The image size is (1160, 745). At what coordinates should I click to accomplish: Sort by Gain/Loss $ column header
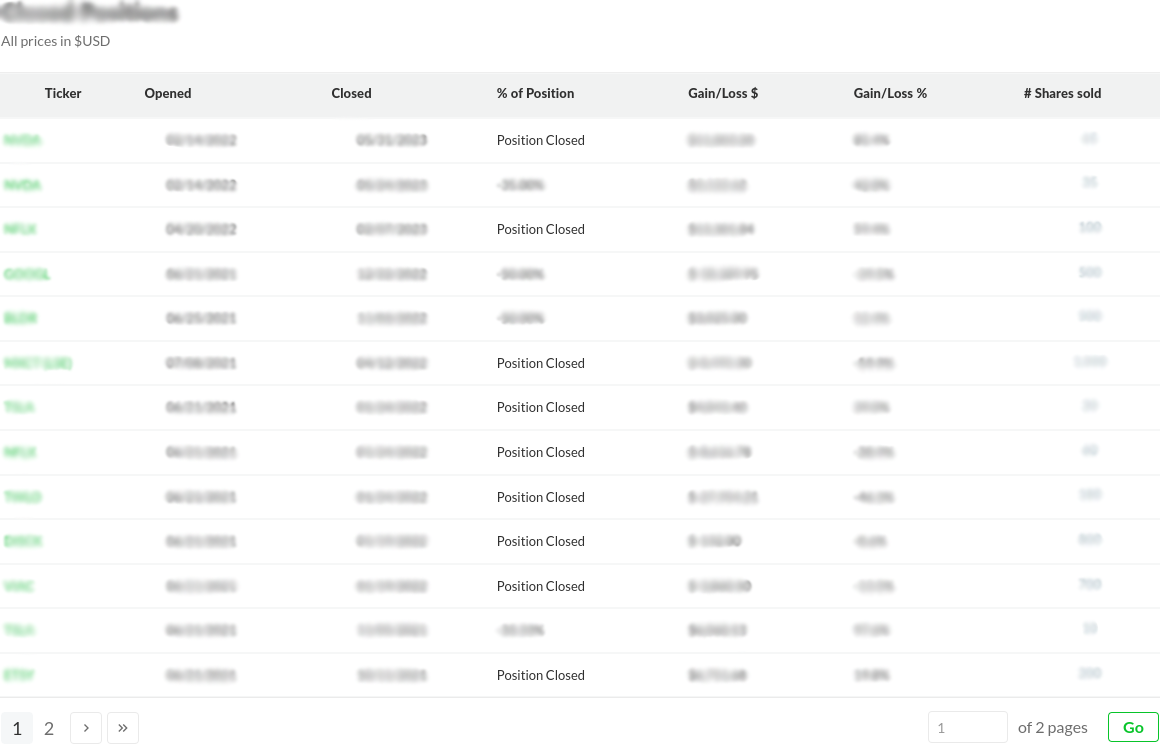[723, 93]
